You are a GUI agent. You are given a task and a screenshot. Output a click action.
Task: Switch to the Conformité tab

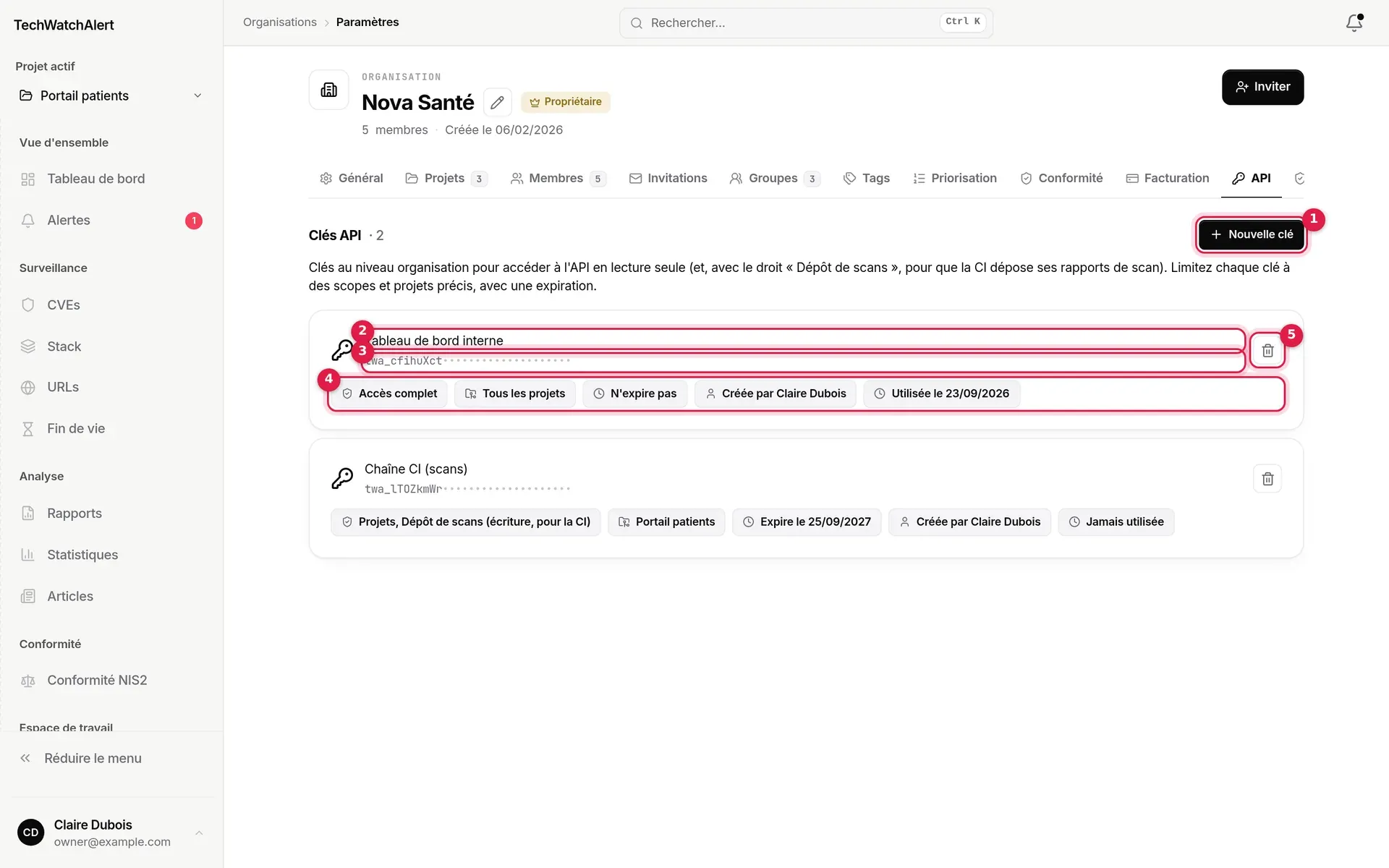(1061, 178)
